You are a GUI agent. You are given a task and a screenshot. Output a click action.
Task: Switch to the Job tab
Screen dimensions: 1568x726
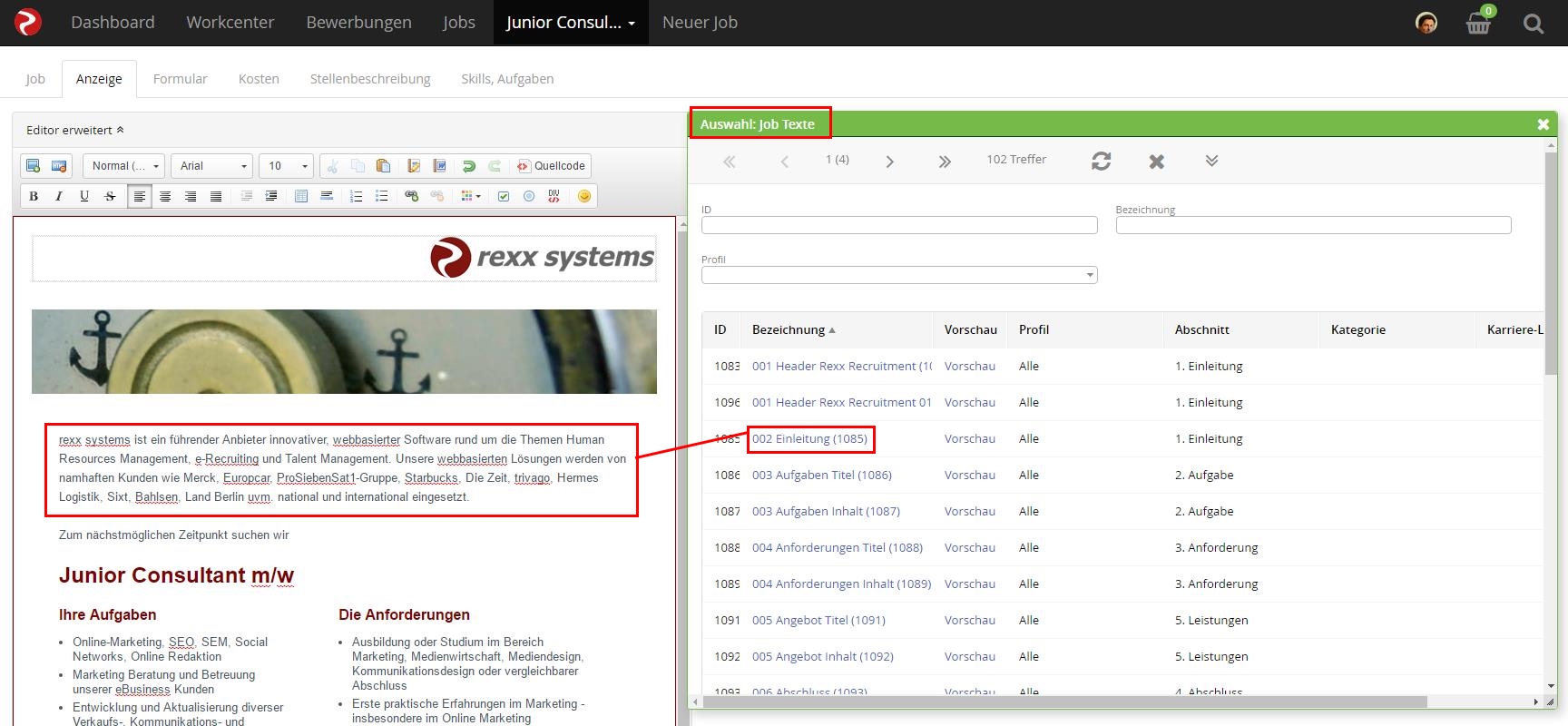[35, 79]
